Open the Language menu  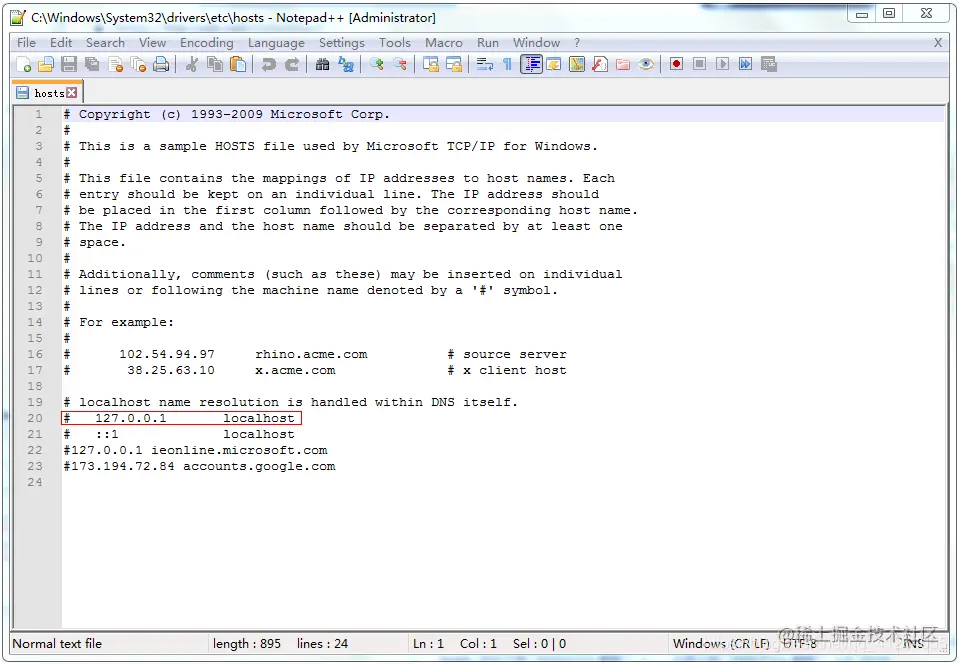pyautogui.click(x=276, y=43)
